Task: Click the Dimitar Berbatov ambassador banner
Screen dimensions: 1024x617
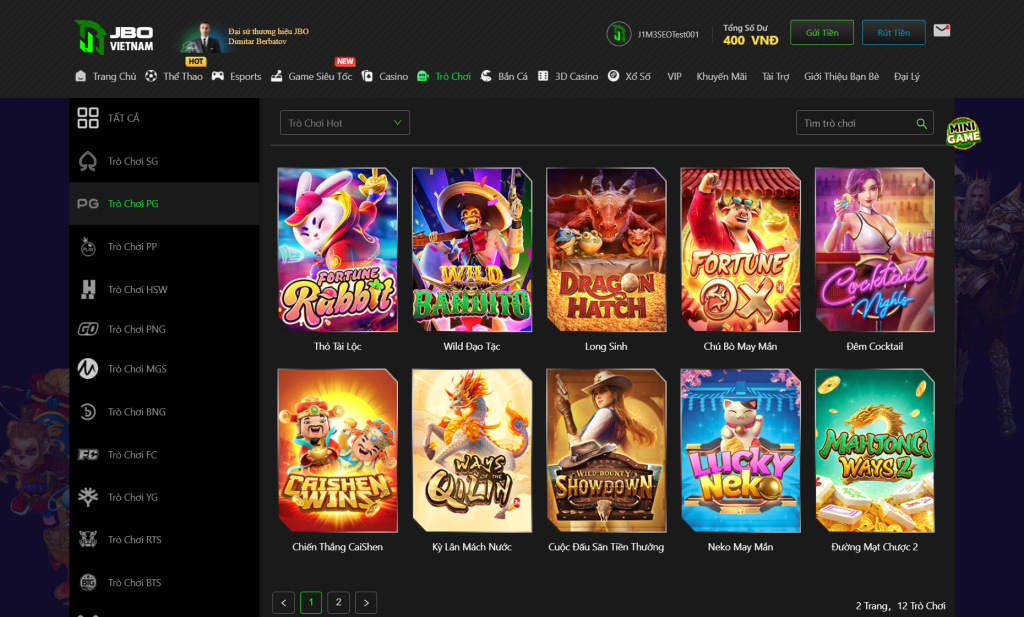Action: point(245,37)
